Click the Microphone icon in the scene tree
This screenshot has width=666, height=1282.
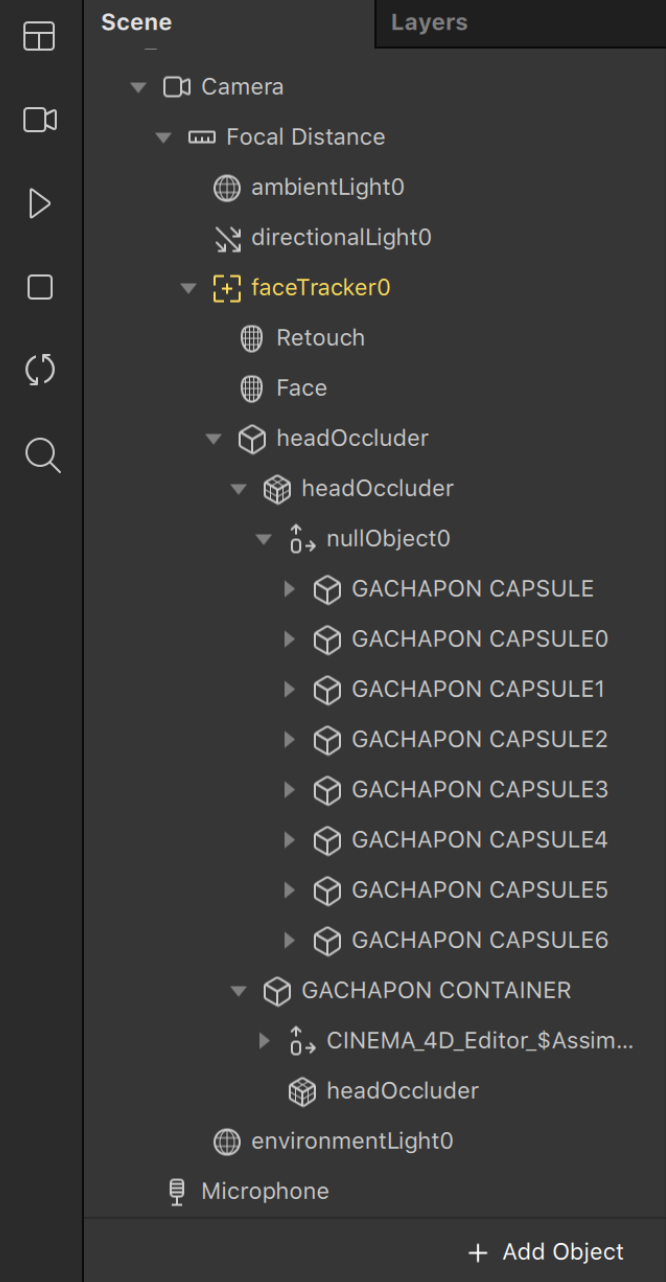click(x=177, y=1191)
